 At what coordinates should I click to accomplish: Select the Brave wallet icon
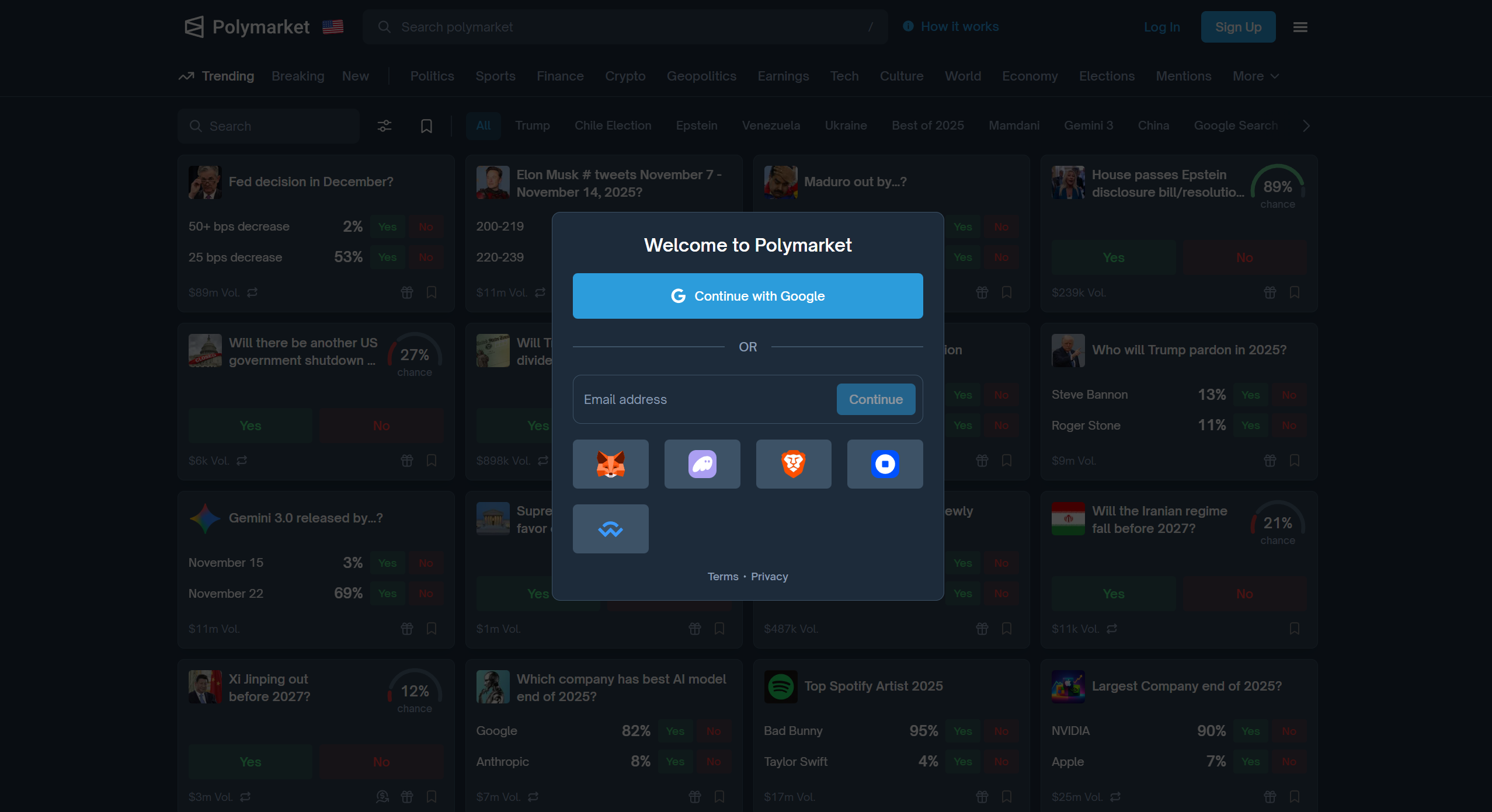pos(793,464)
